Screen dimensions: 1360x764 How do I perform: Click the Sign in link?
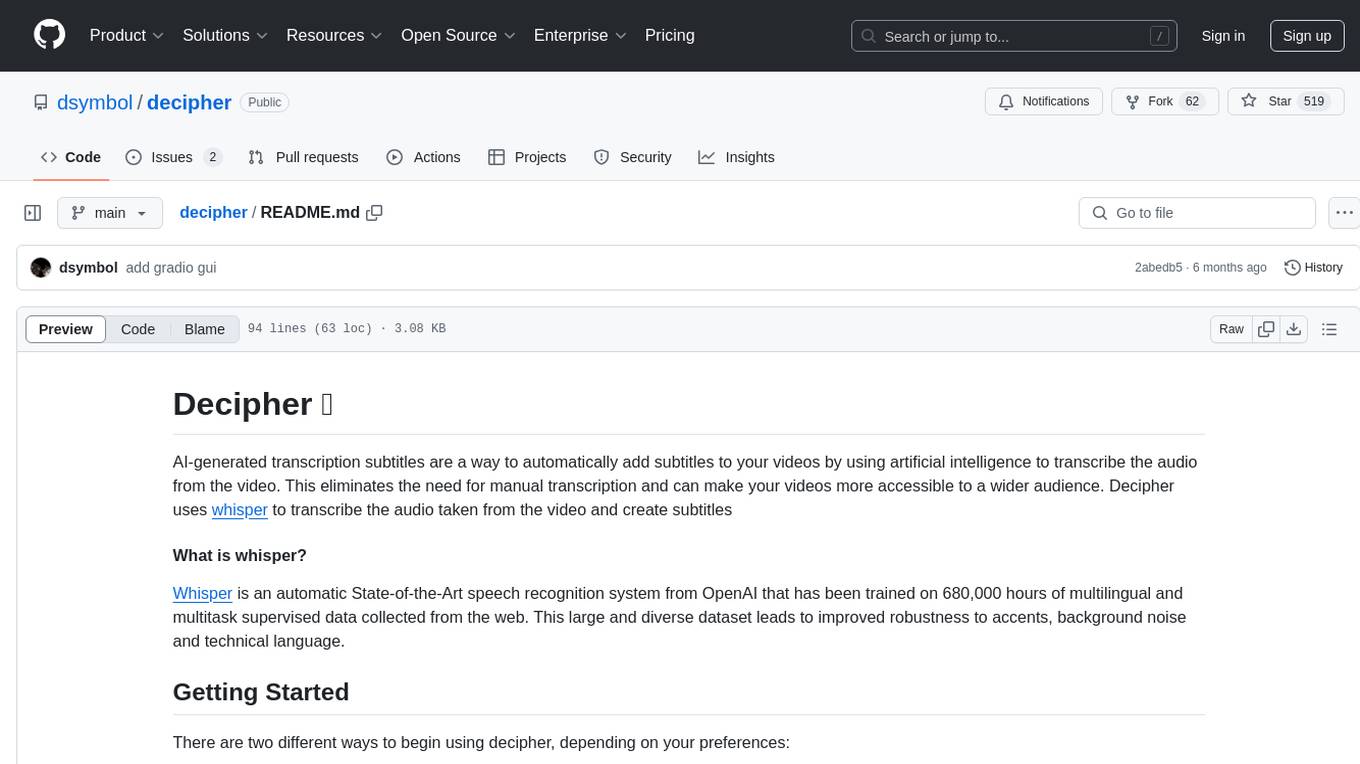pos(1223,36)
